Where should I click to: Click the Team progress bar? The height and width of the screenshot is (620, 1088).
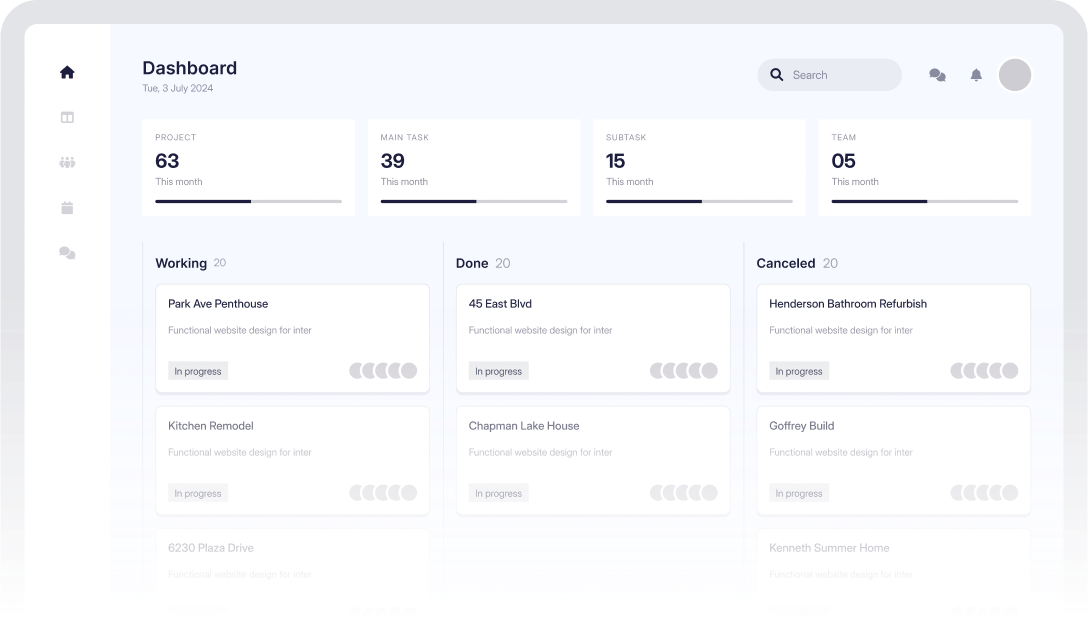click(925, 201)
